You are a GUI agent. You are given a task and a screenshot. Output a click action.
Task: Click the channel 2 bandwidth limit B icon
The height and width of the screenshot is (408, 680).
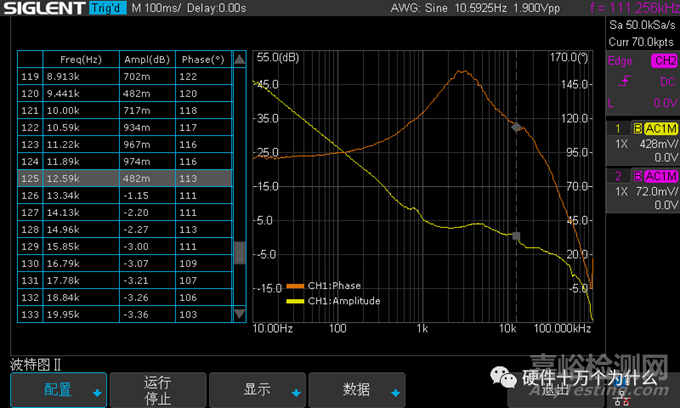(x=637, y=176)
